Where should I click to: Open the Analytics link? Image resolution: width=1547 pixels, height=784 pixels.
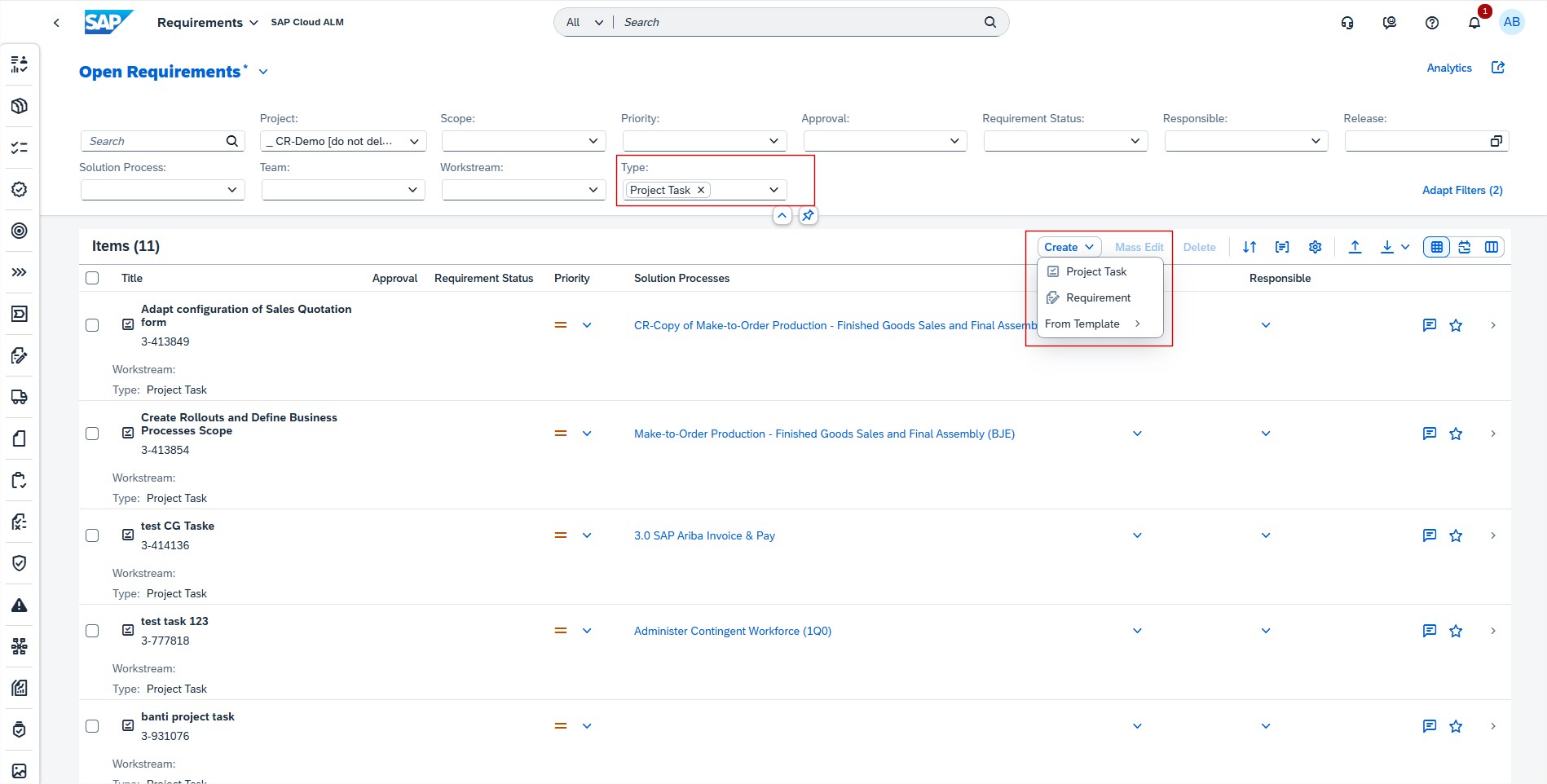click(x=1448, y=68)
